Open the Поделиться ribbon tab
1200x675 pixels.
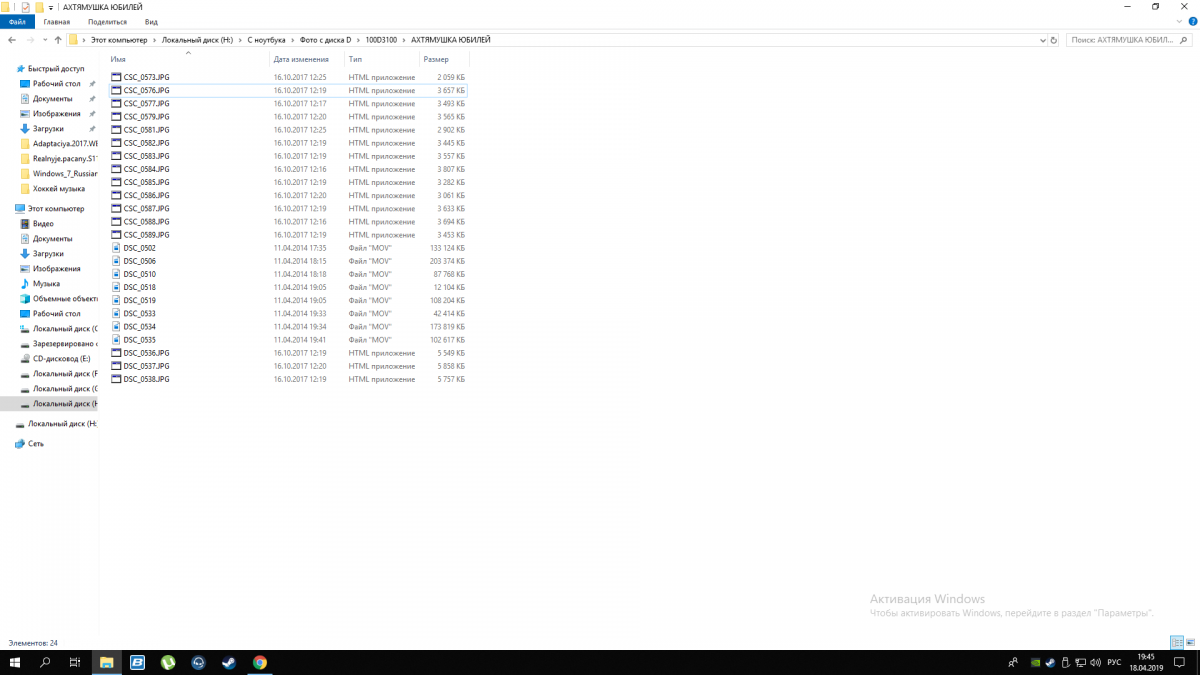tap(107, 21)
